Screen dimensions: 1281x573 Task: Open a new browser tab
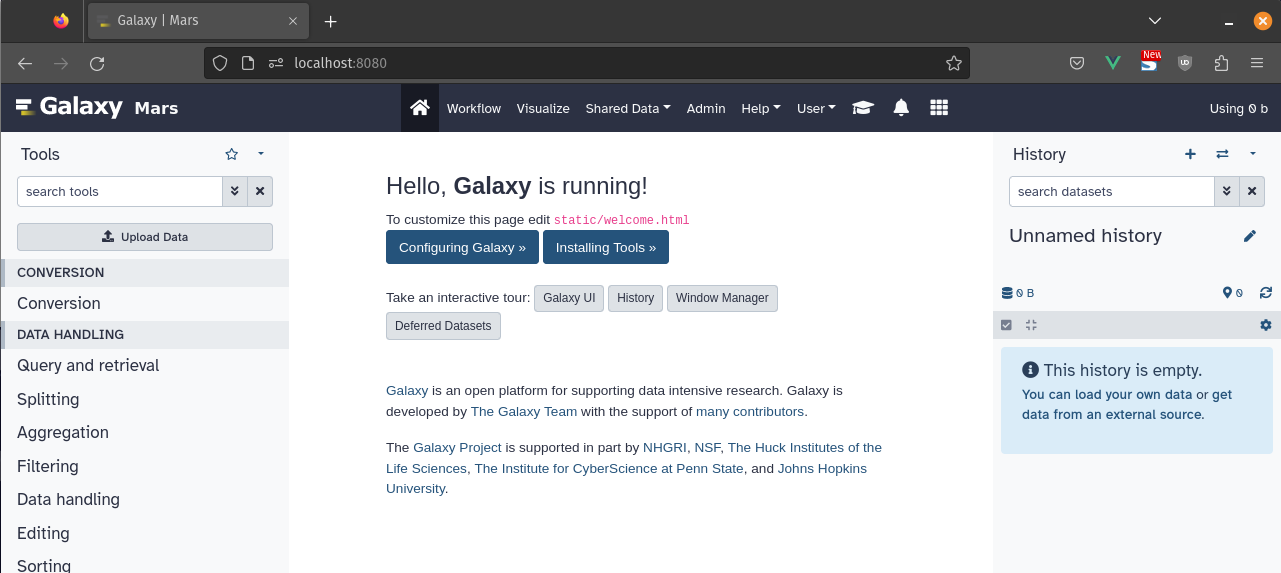331,21
